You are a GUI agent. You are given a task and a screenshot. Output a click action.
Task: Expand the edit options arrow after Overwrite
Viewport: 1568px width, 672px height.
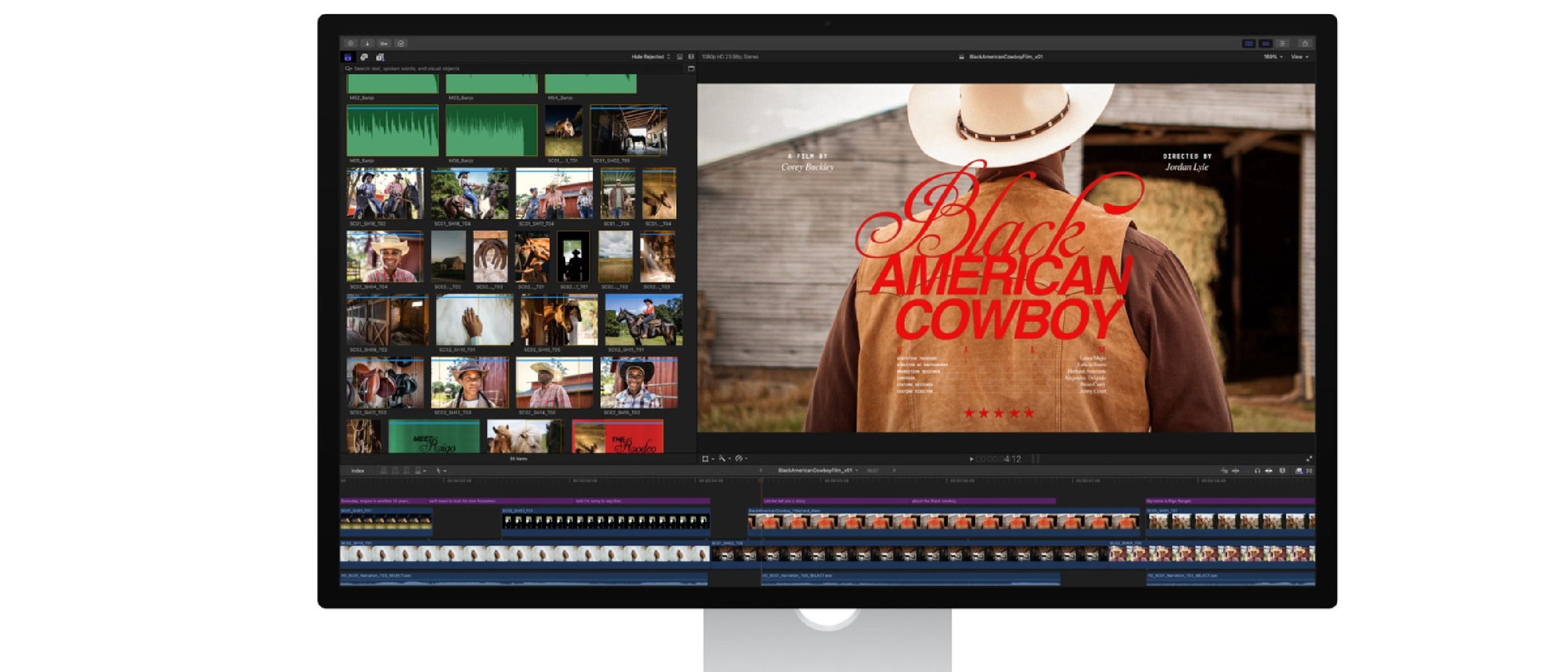[425, 471]
